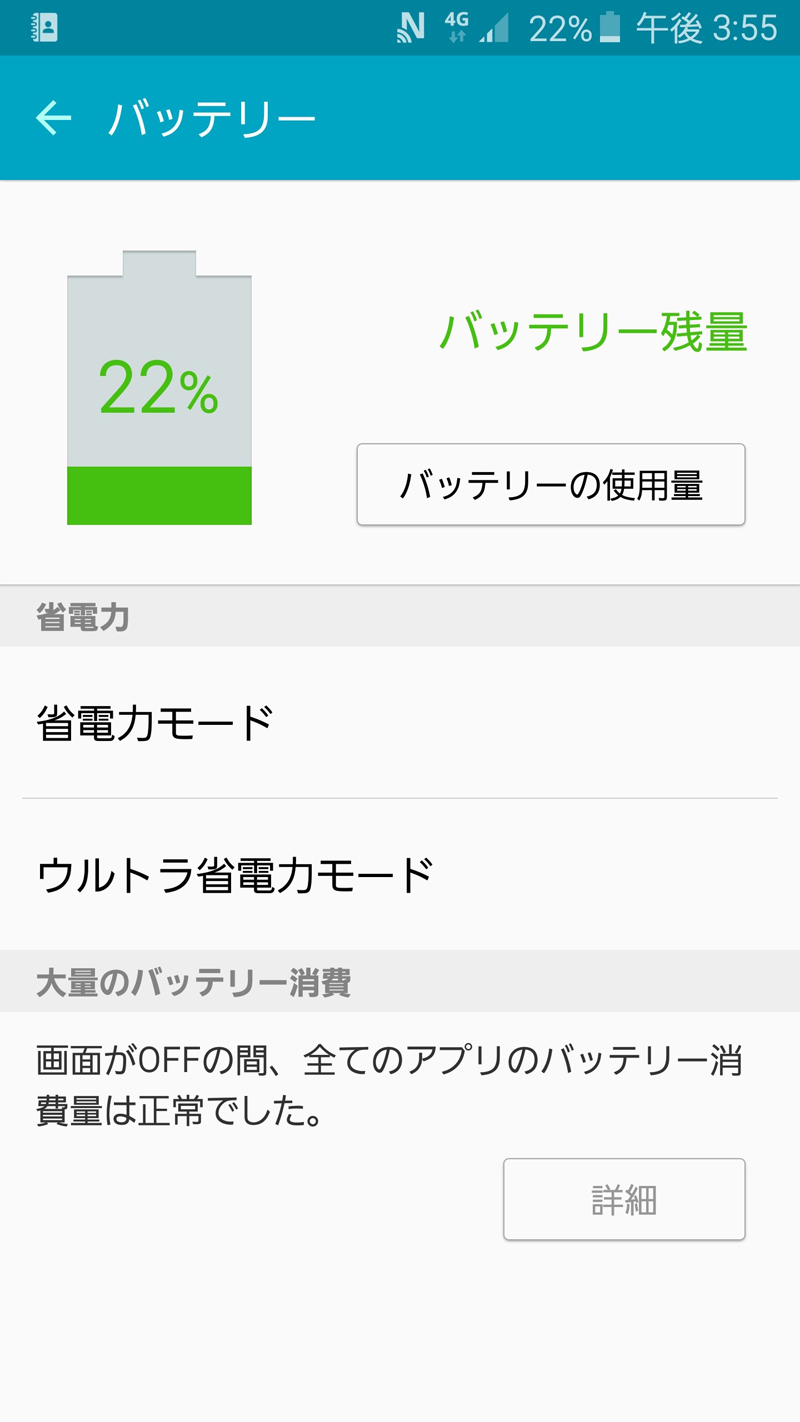Tap the 省電力 section header
The width and height of the screenshot is (800, 1422).
point(83,617)
